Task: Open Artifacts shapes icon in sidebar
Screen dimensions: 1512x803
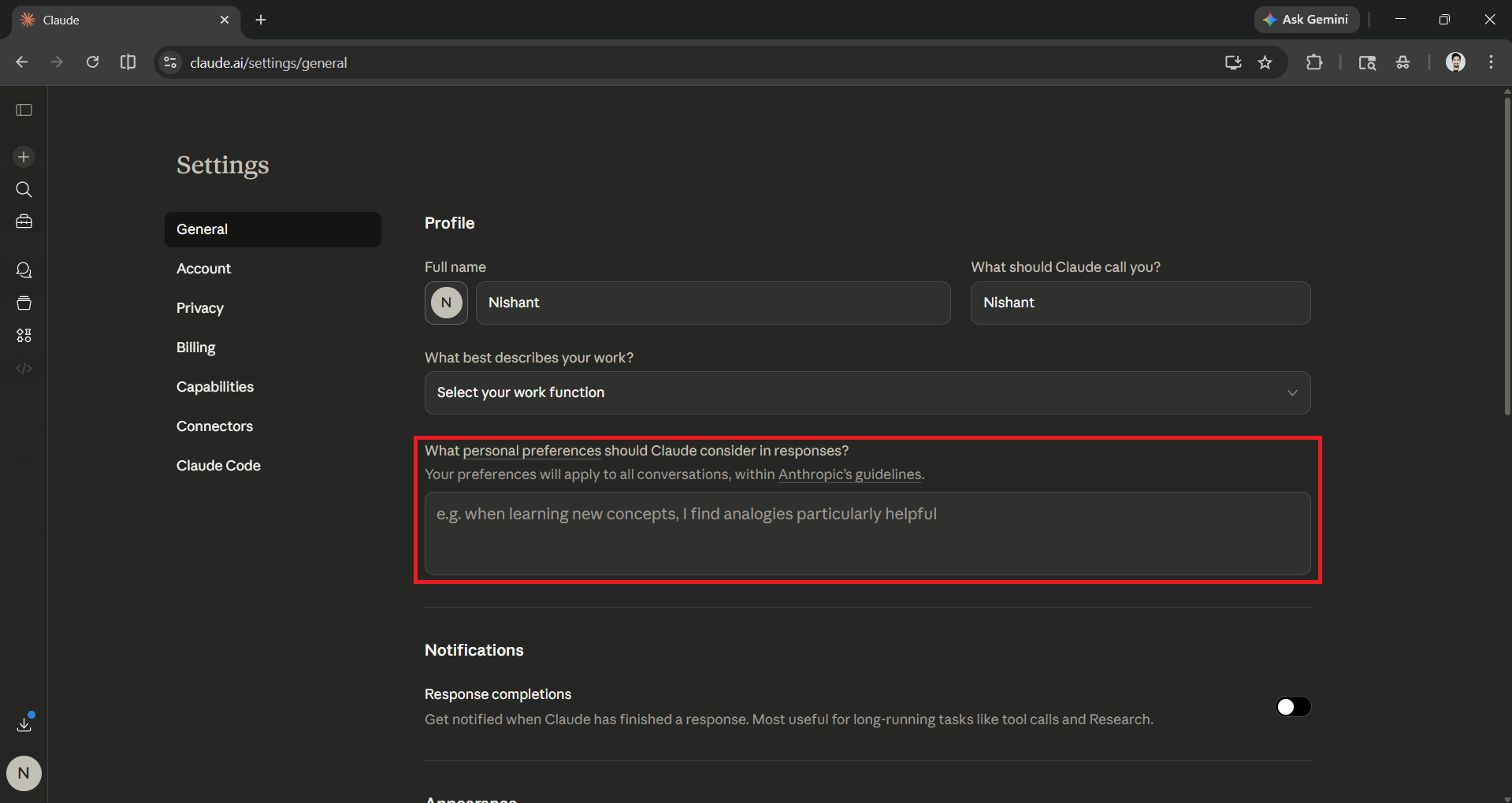Action: click(x=24, y=336)
